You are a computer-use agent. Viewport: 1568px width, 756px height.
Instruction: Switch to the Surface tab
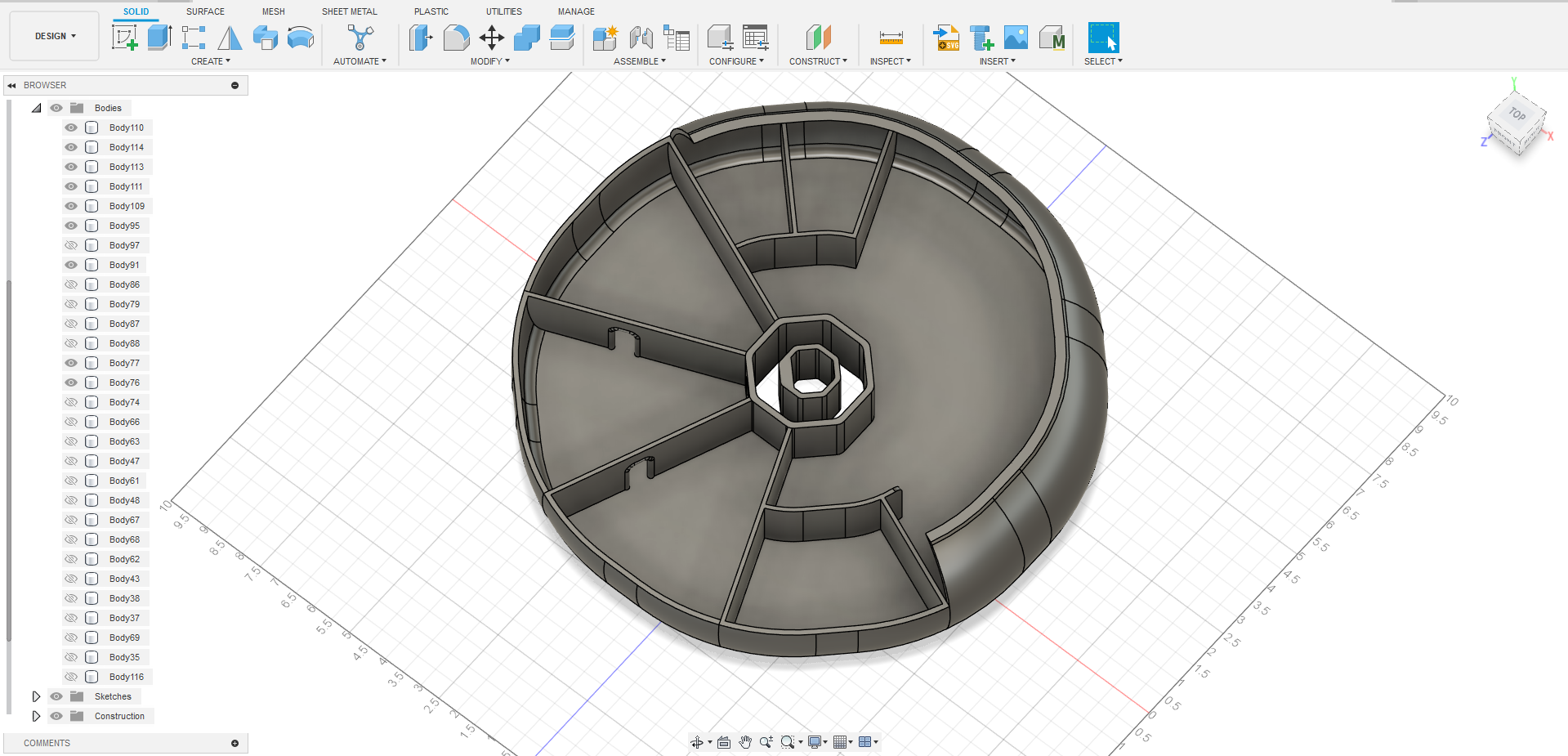click(205, 11)
